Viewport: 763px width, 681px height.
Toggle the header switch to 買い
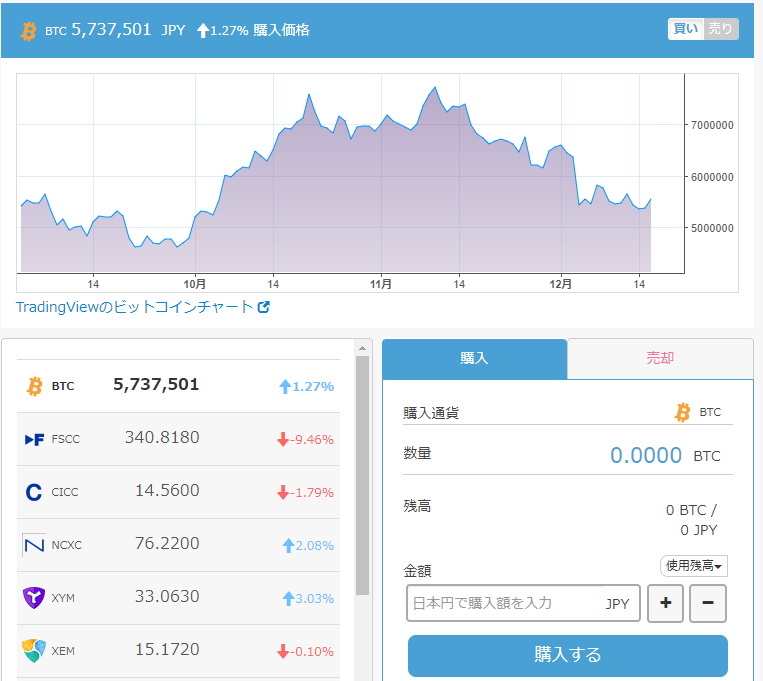point(686,30)
